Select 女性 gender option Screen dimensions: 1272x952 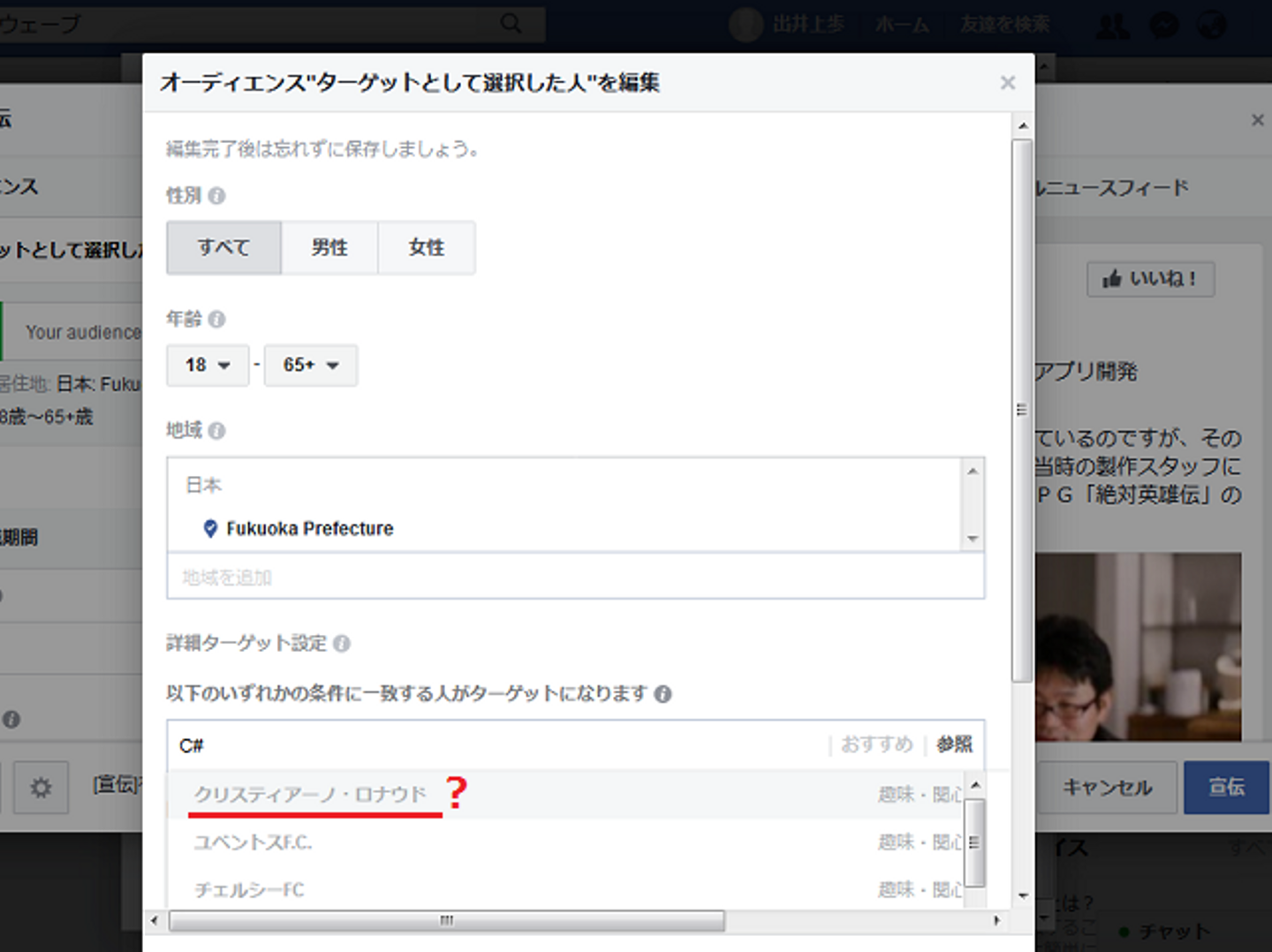pyautogui.click(x=427, y=247)
